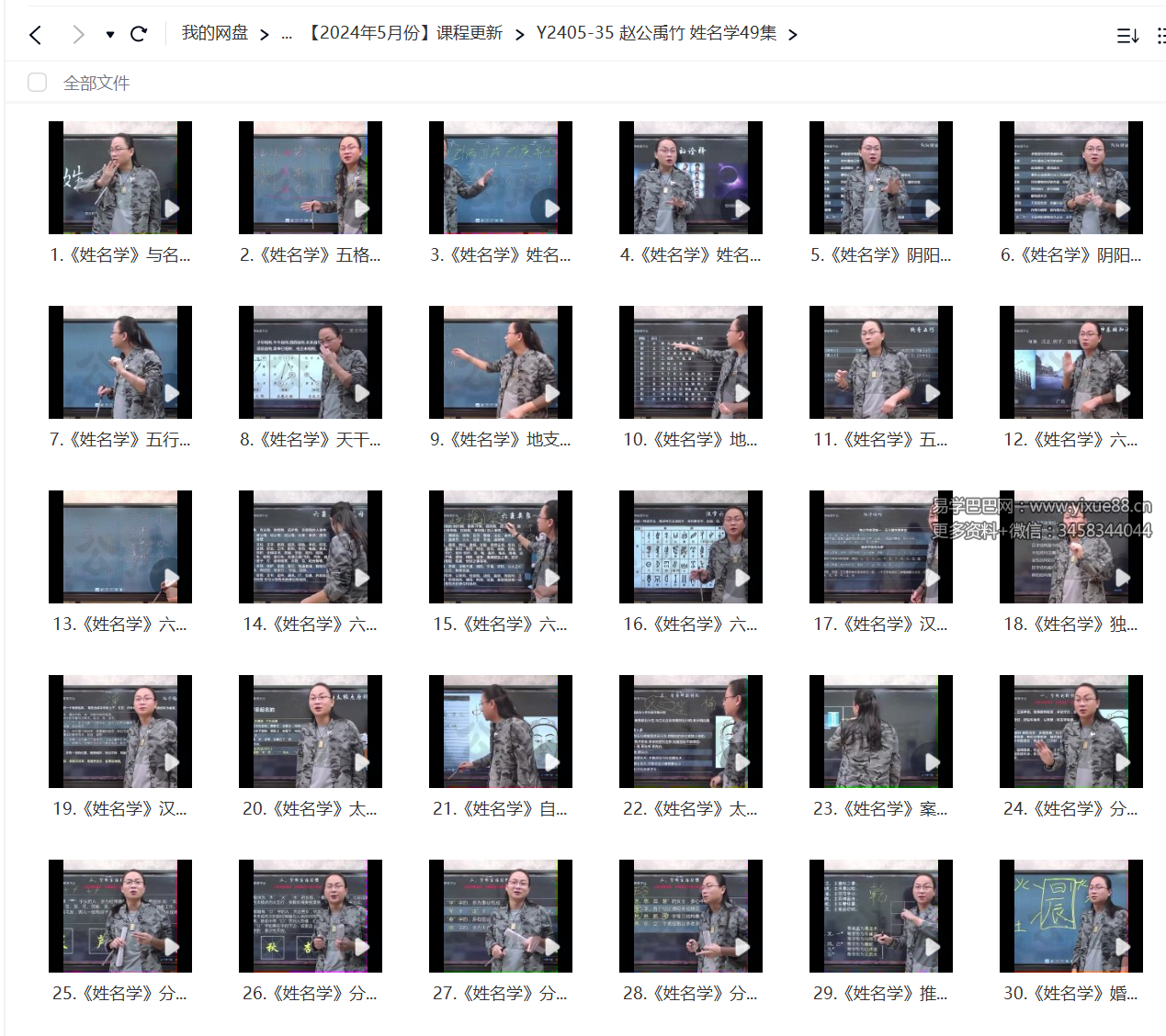Open 【2024年5月份】课程更新 breadcrumb folder
The height and width of the screenshot is (1036, 1166).
404,33
